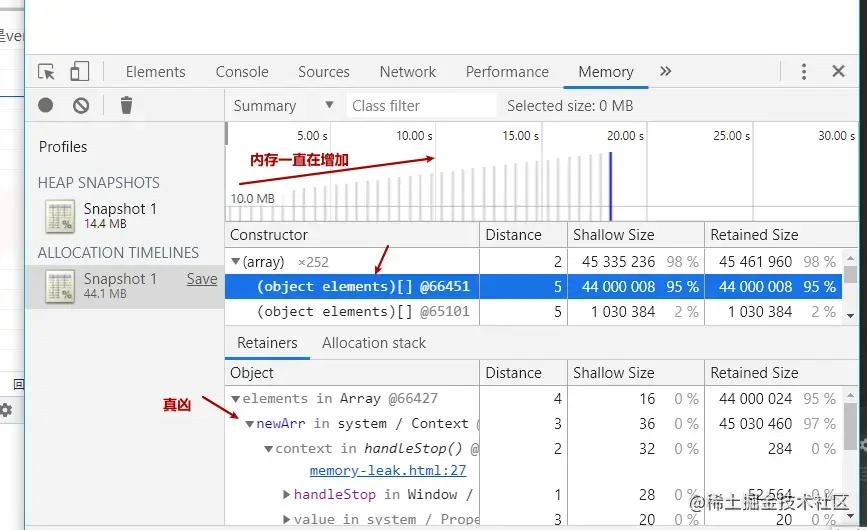This screenshot has width=867, height=530.
Task: Click shallow size 1 030 384 cell
Action: (623, 312)
